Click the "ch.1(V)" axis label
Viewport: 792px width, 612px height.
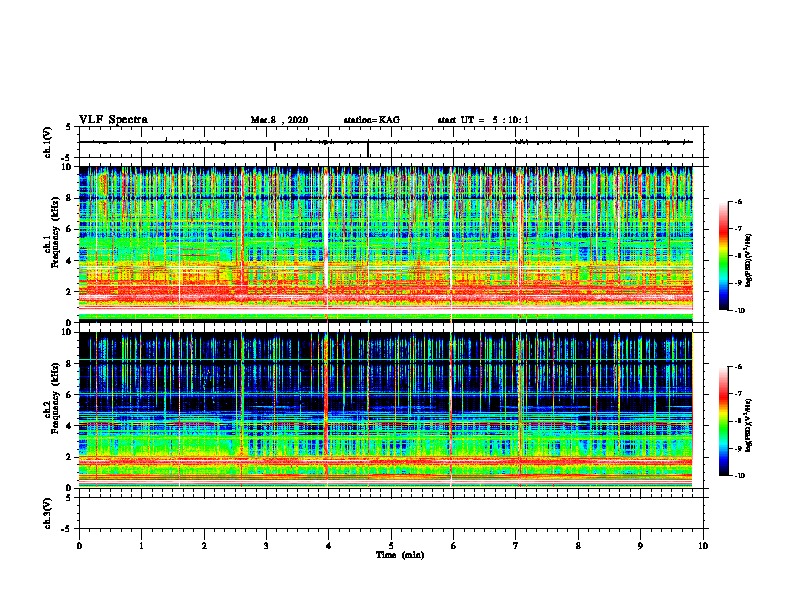coord(48,142)
